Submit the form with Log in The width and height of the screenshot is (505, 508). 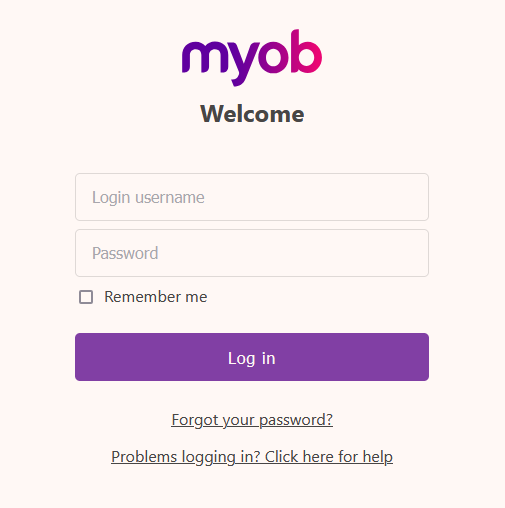pos(252,357)
